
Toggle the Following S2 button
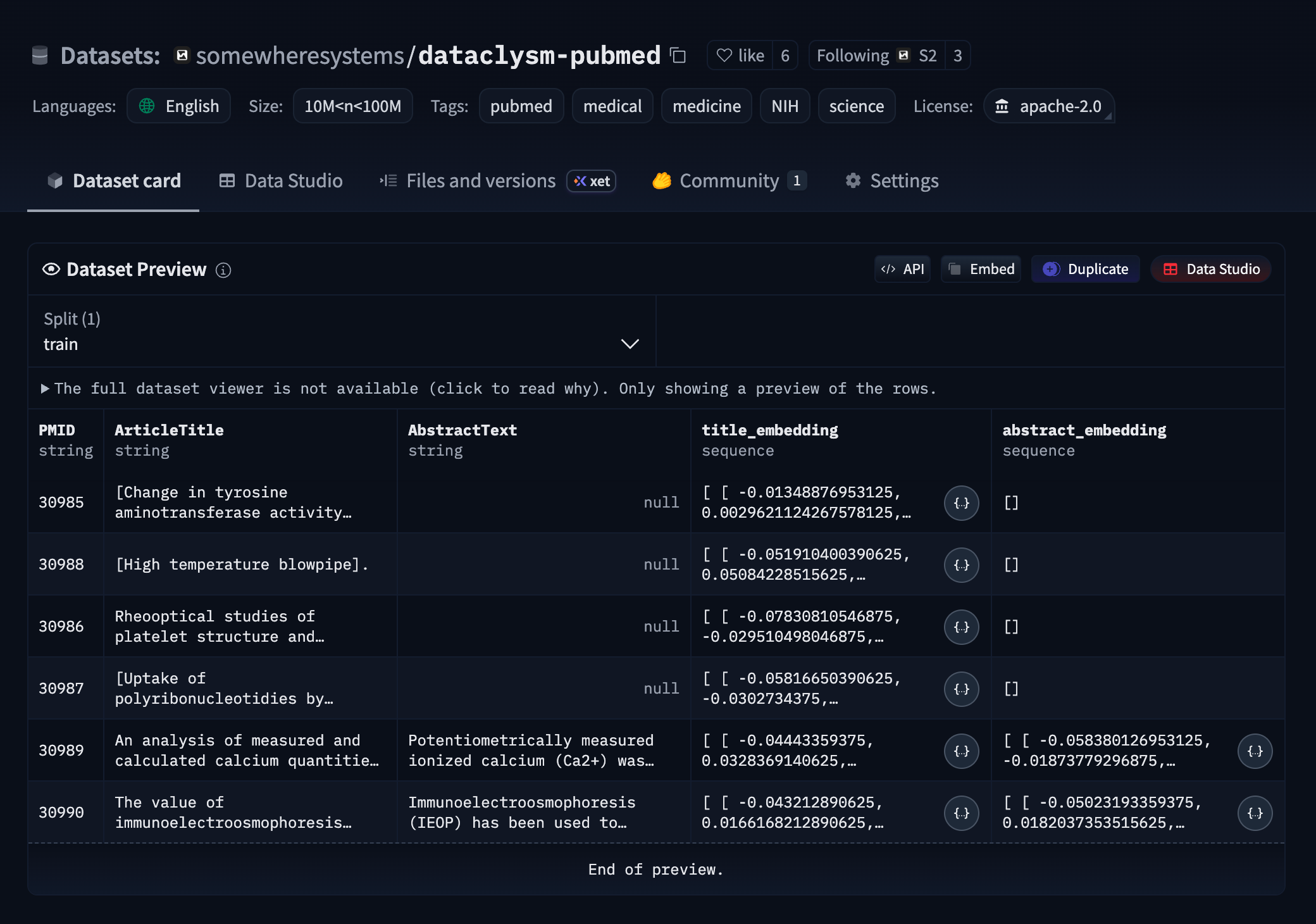coord(876,56)
